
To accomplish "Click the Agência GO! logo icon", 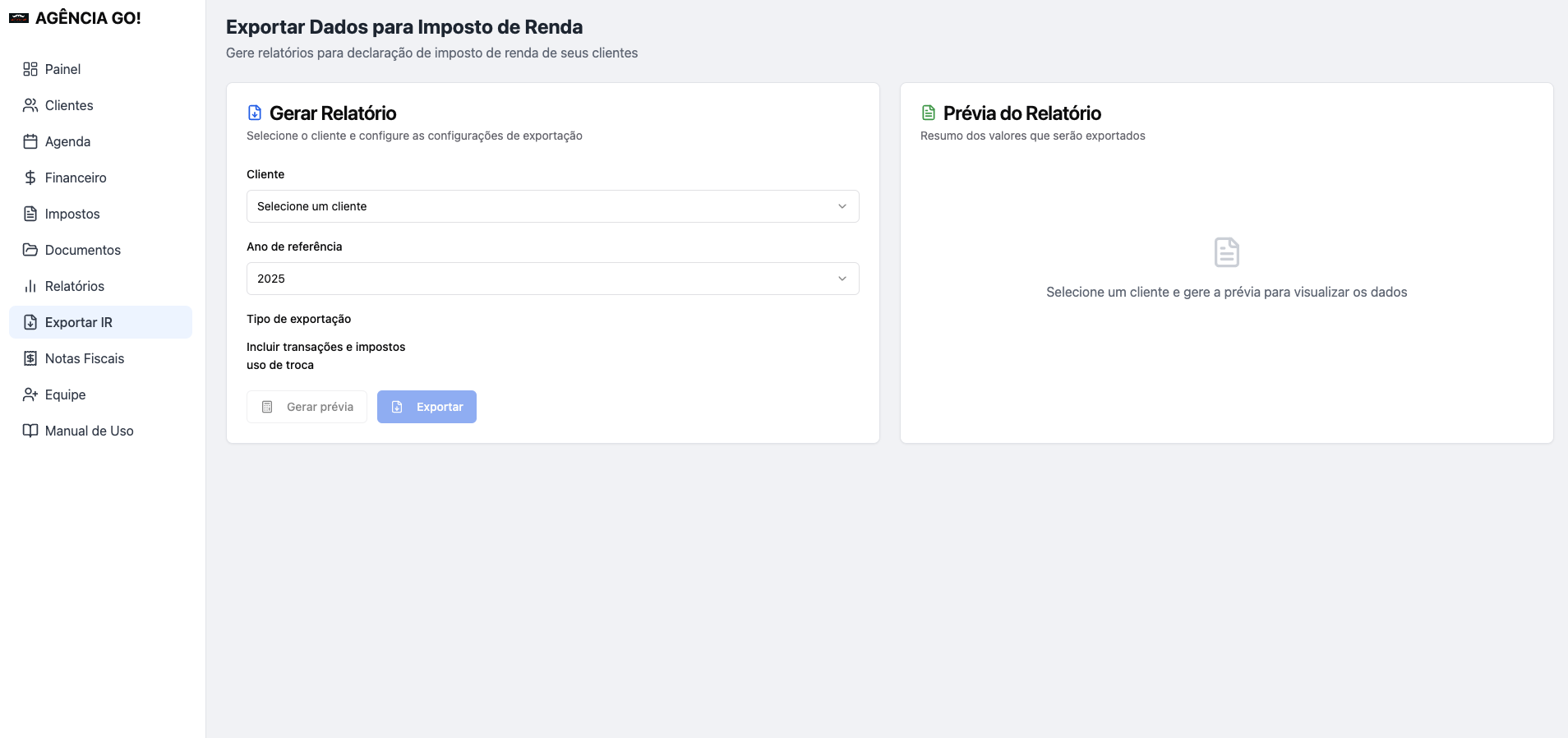I will (x=19, y=18).
